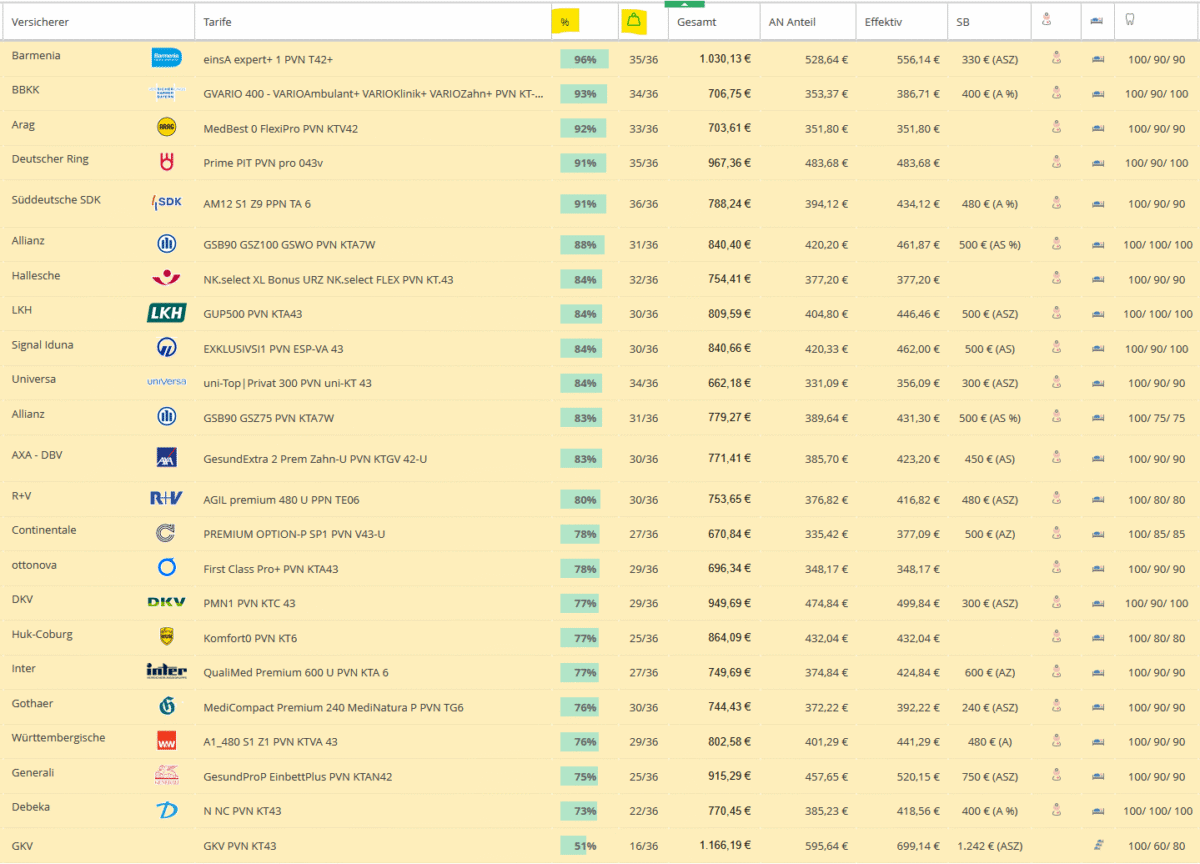Image resolution: width=1200 pixels, height=864 pixels.
Task: Click the highlighted shopping basket header icon
Action: point(634,21)
